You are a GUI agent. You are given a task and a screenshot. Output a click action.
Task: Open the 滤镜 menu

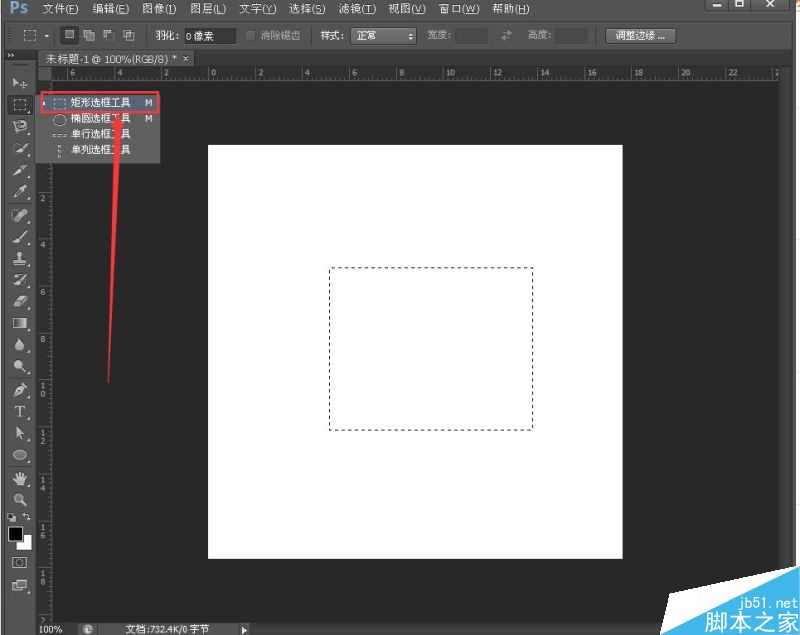357,9
